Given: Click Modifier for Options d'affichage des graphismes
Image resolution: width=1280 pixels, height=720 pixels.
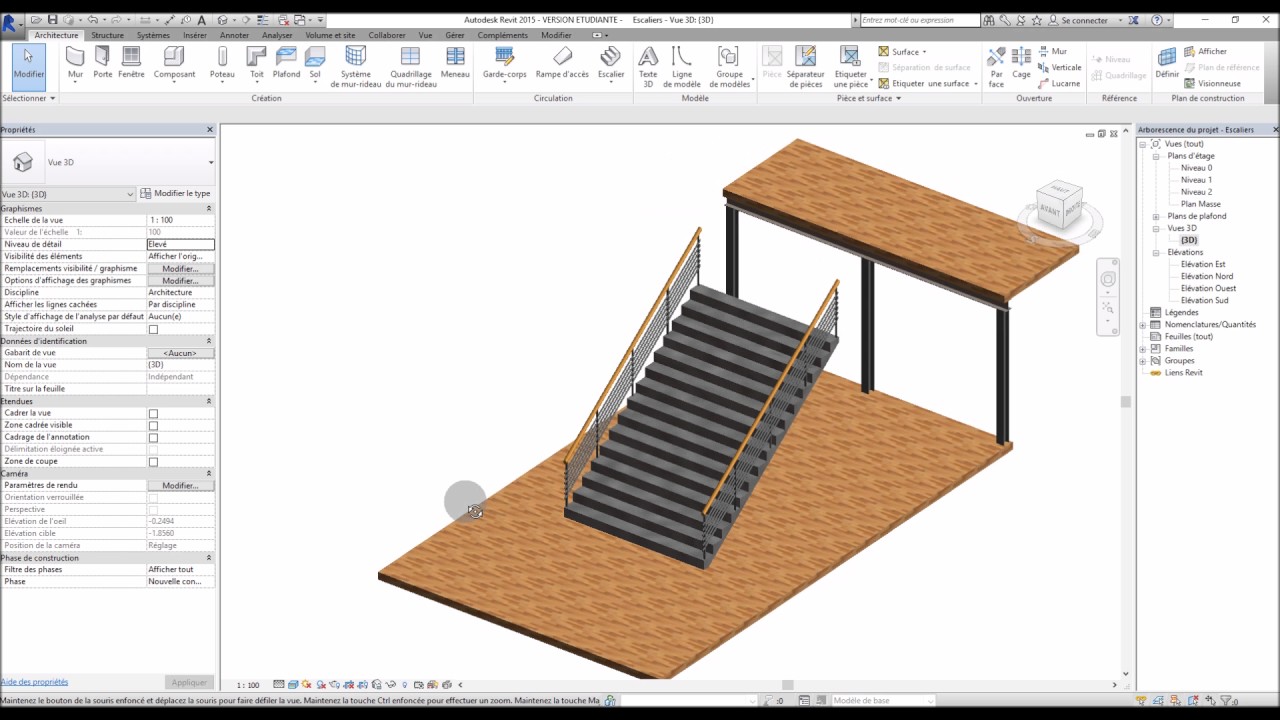Looking at the screenshot, I should click(181, 280).
